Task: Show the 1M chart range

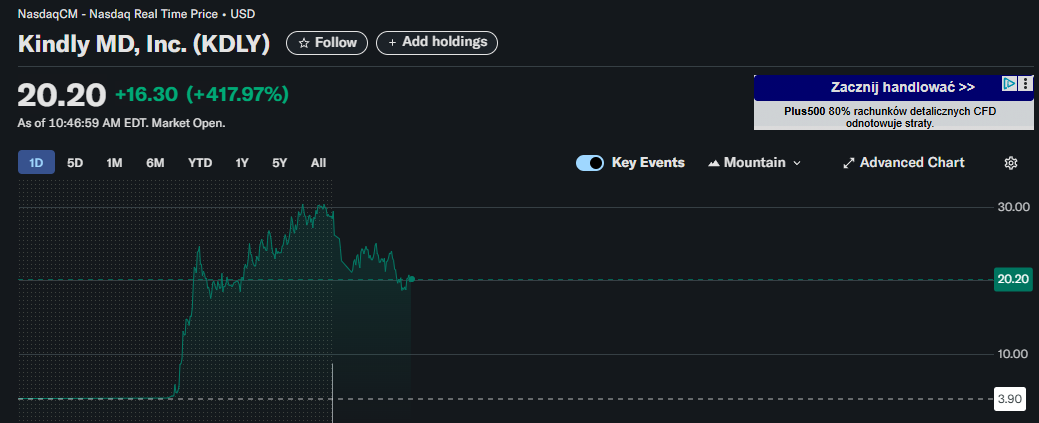Action: (114, 163)
